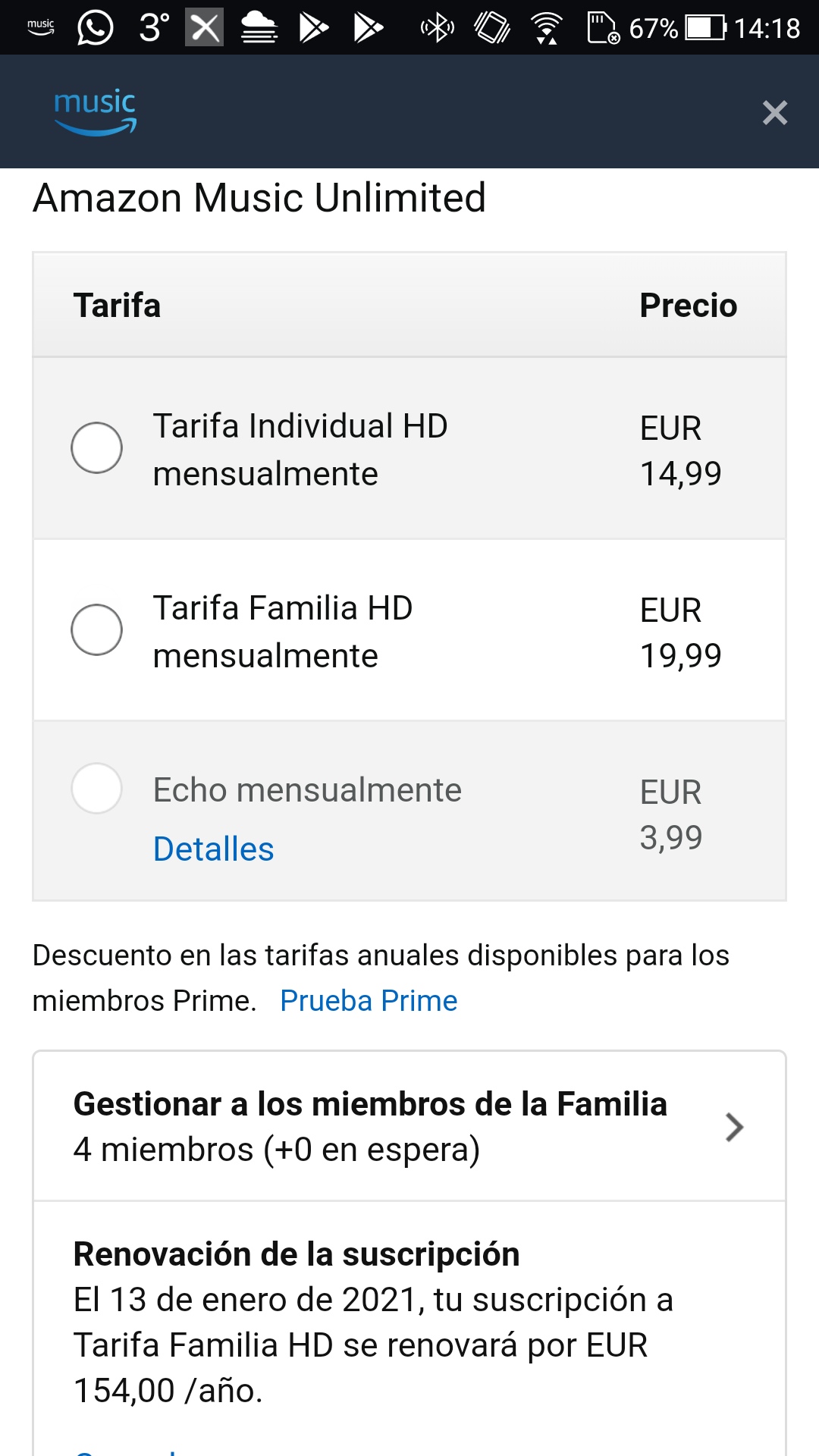
Task: Tap the first Google Play notification icon
Action: (313, 28)
